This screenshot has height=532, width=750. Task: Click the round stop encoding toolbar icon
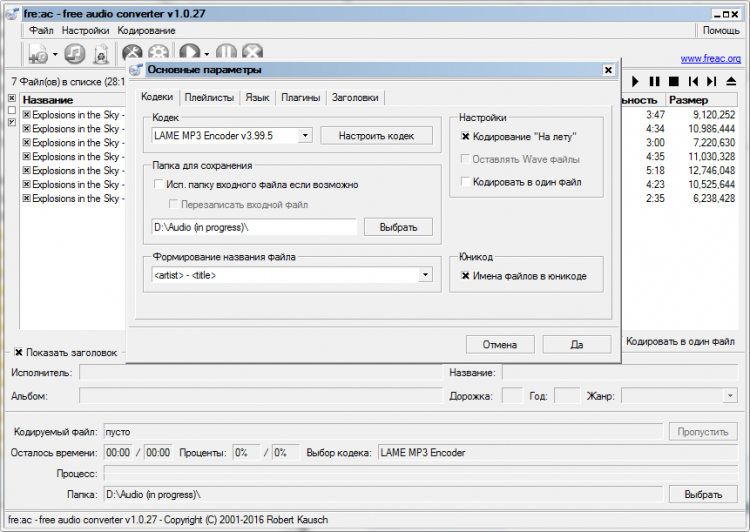253,52
